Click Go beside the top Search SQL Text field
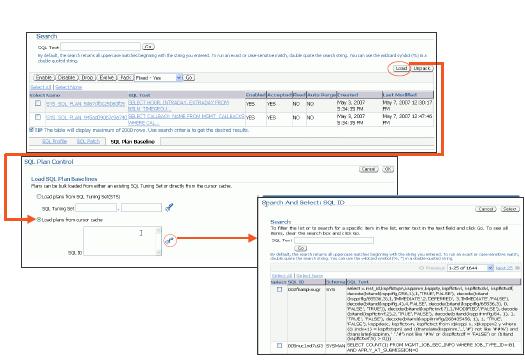 [x=148, y=47]
